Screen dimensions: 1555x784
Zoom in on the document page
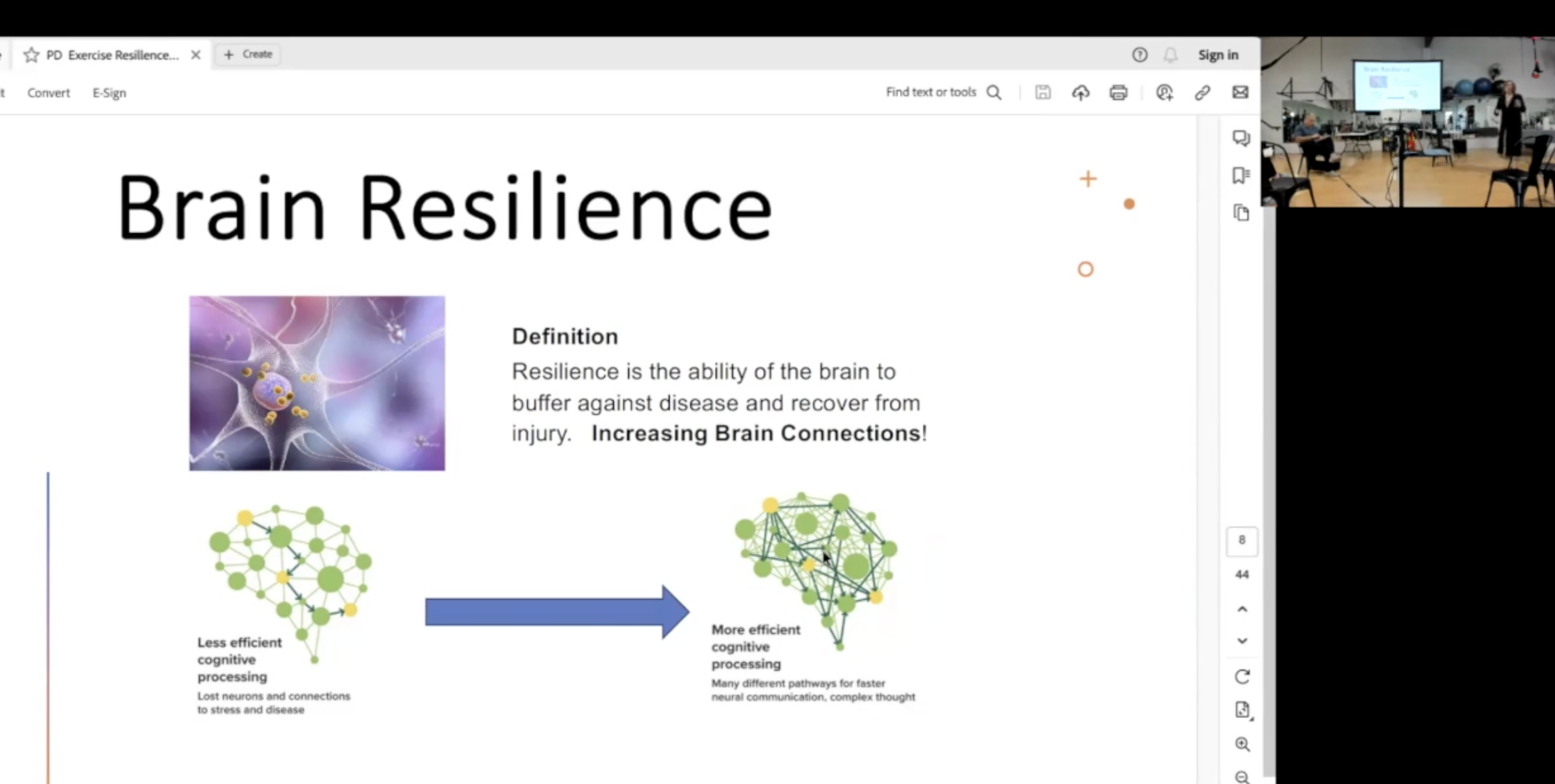click(1243, 744)
